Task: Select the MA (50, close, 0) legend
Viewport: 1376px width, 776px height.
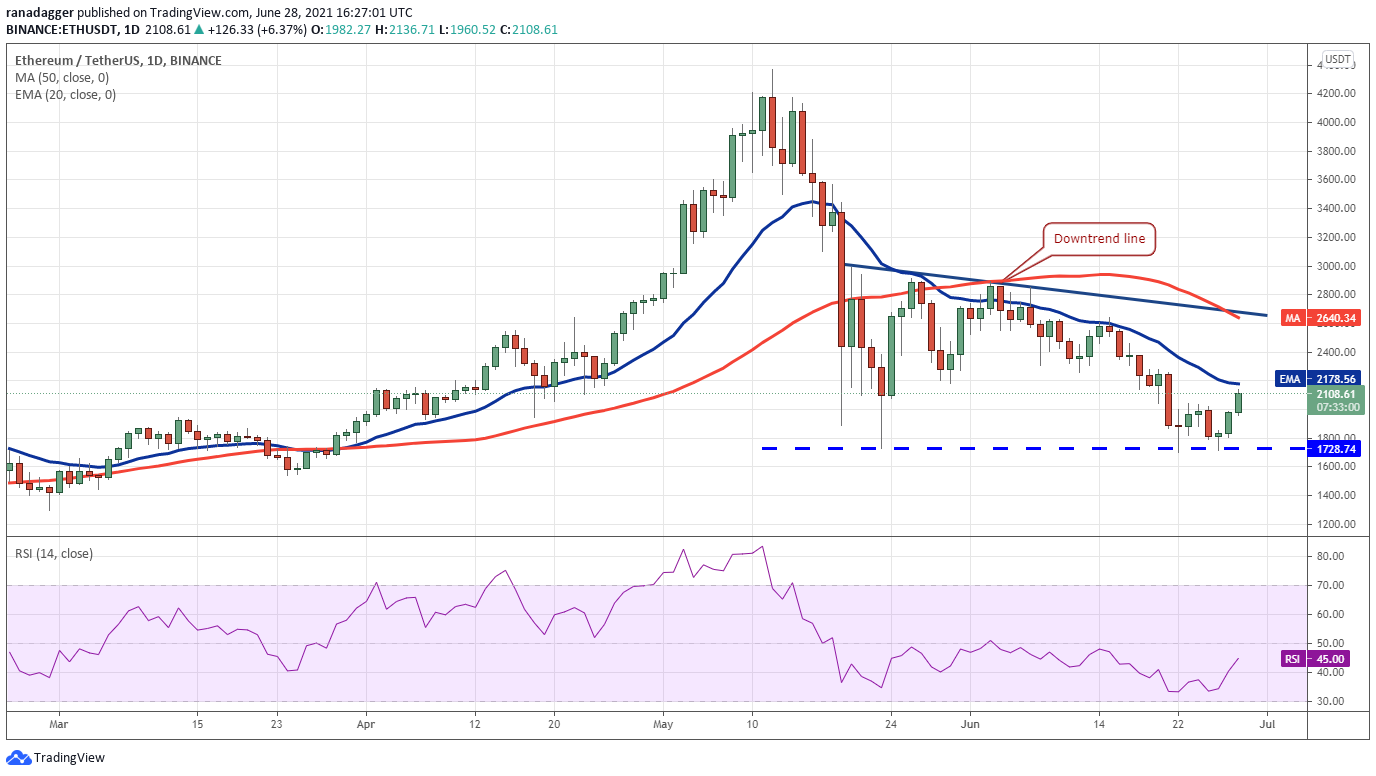Action: (63, 77)
